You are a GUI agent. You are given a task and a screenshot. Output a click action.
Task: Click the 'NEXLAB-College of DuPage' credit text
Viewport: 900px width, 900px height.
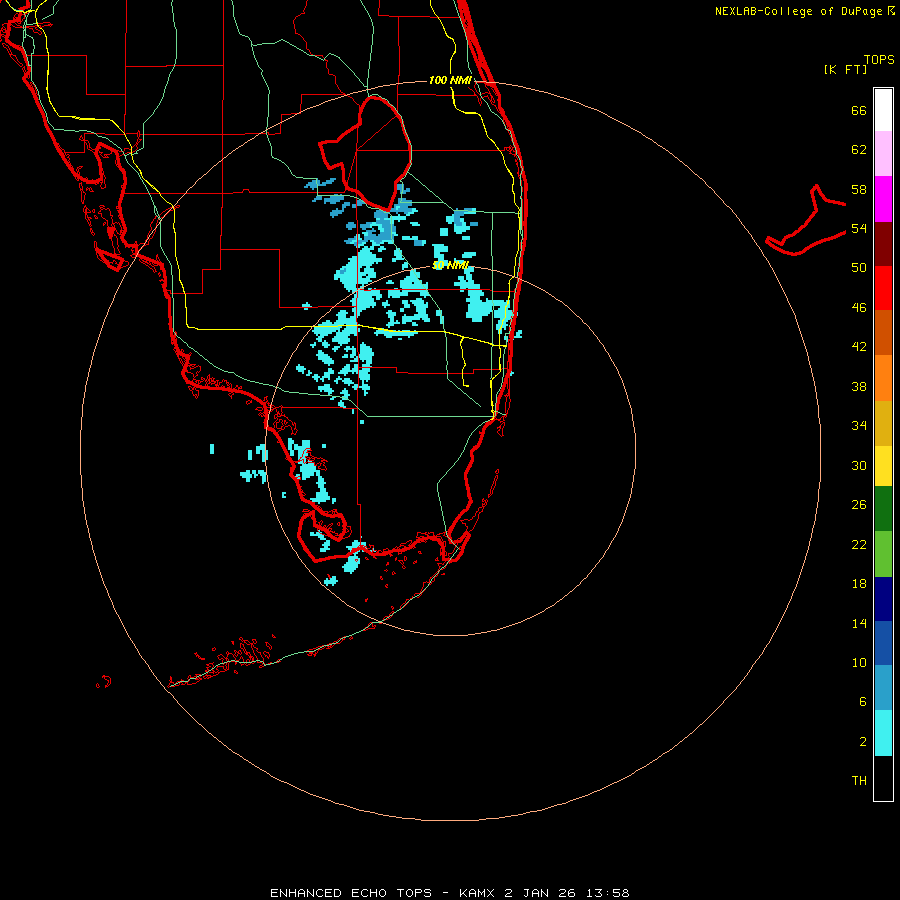(x=798, y=11)
